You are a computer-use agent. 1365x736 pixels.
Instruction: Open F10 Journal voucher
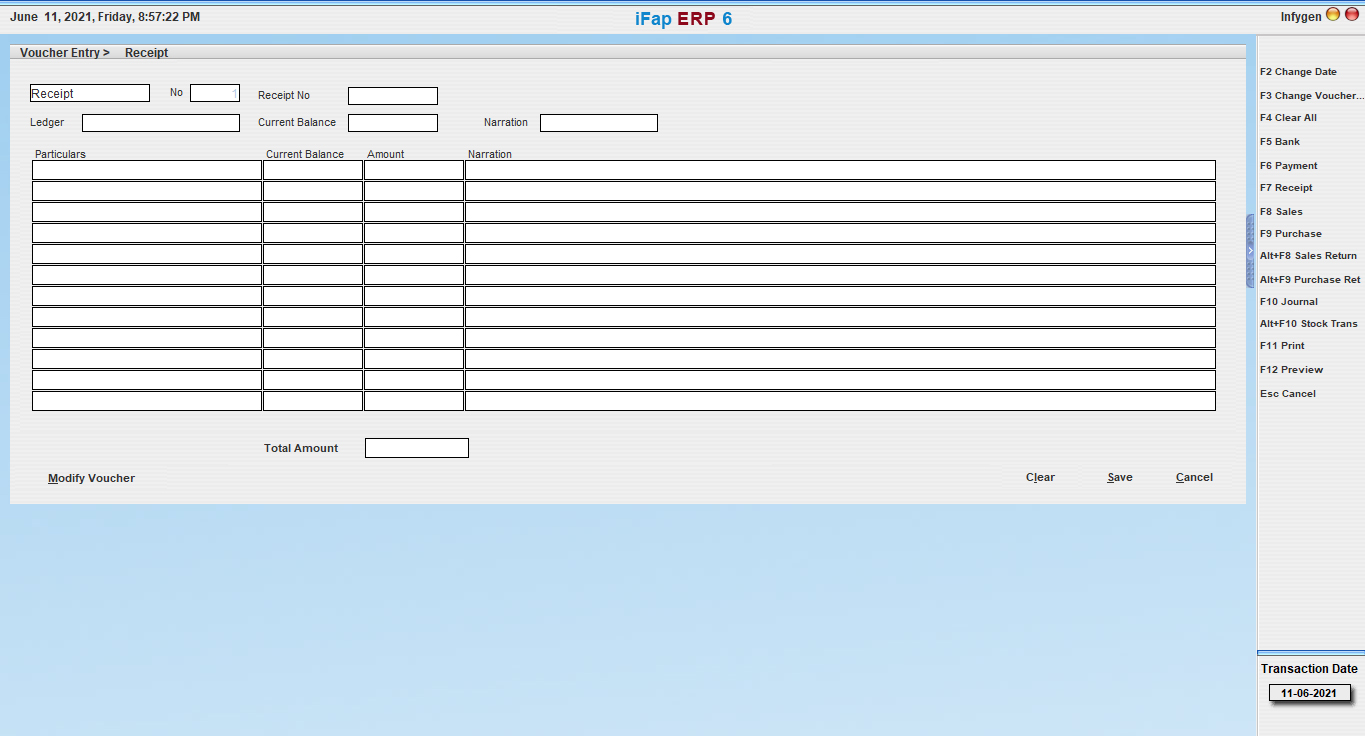coord(1289,302)
